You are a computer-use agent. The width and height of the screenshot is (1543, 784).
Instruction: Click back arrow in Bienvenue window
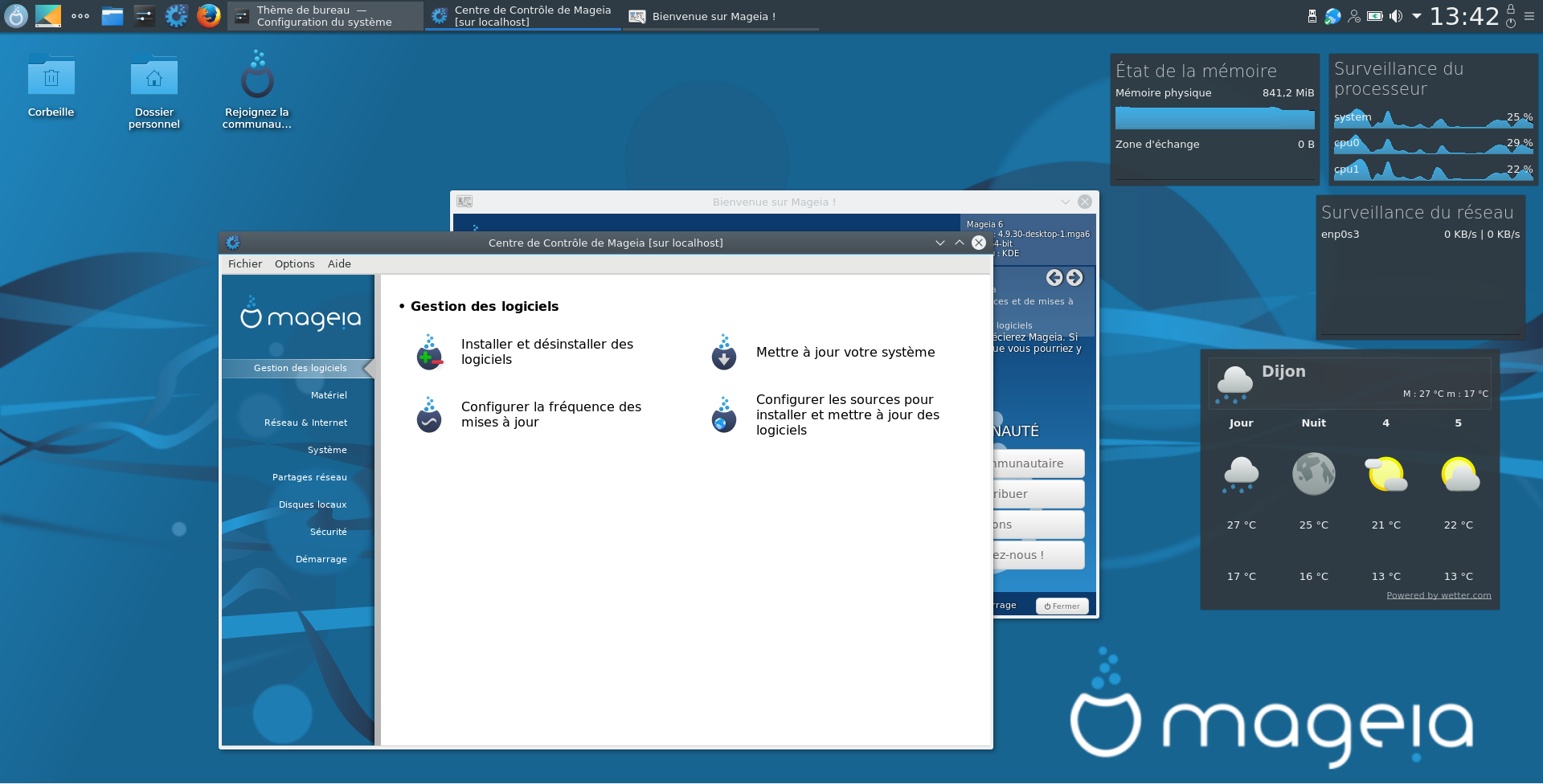click(1054, 278)
